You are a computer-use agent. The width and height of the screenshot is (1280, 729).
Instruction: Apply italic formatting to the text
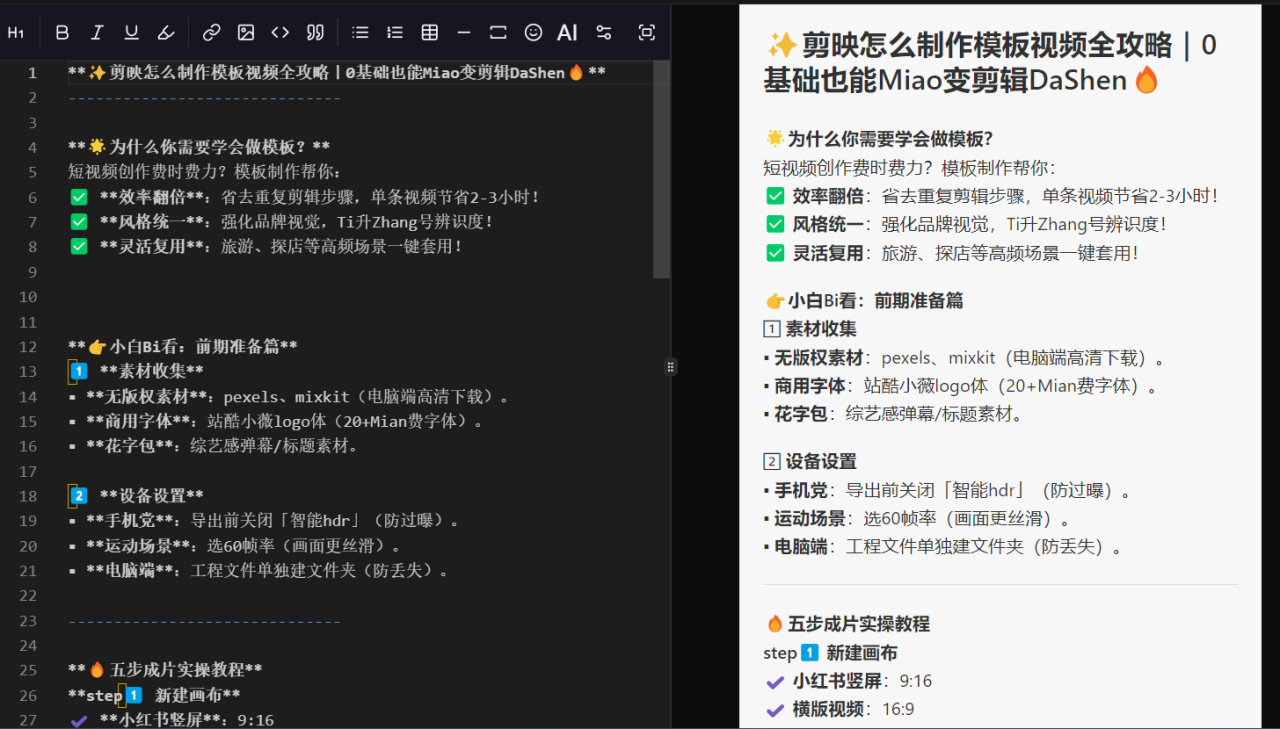click(x=97, y=33)
